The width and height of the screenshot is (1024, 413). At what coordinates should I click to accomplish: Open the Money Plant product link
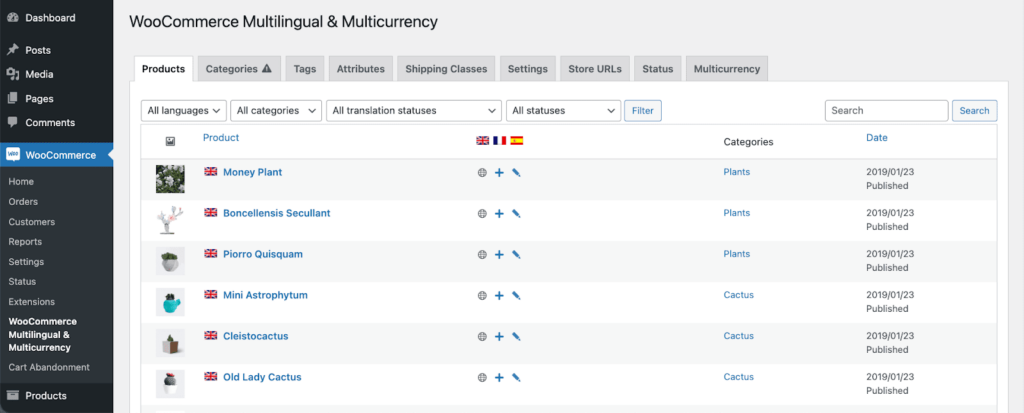253,172
